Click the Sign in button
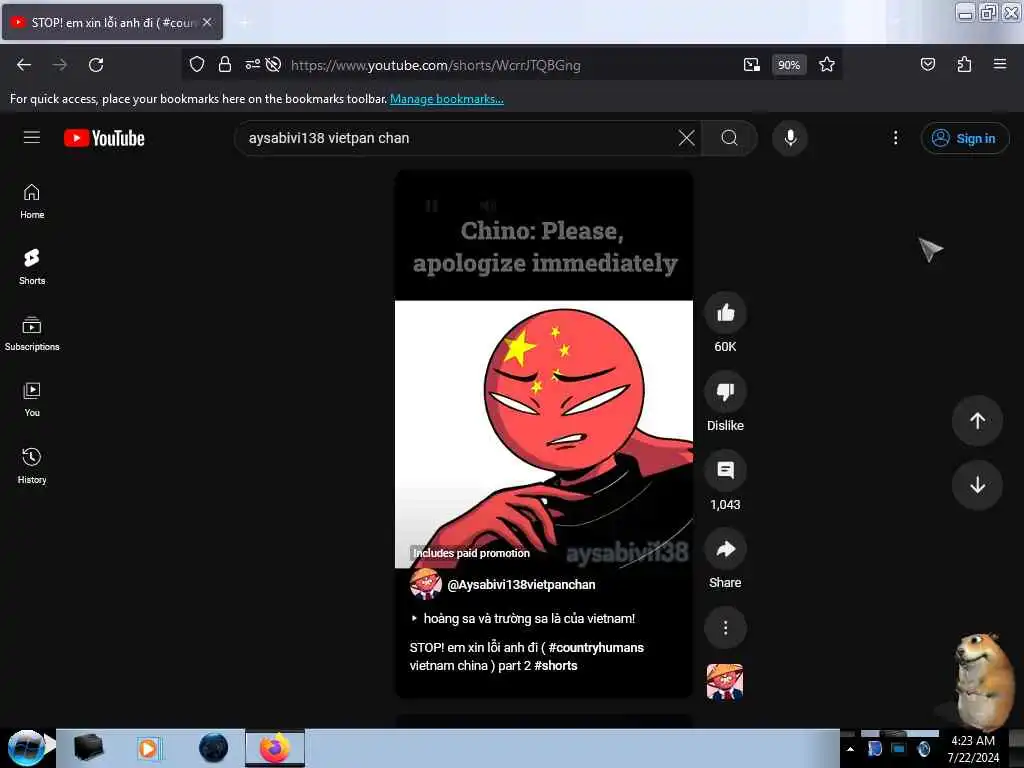Screen dimensions: 1024x768 tap(965, 138)
